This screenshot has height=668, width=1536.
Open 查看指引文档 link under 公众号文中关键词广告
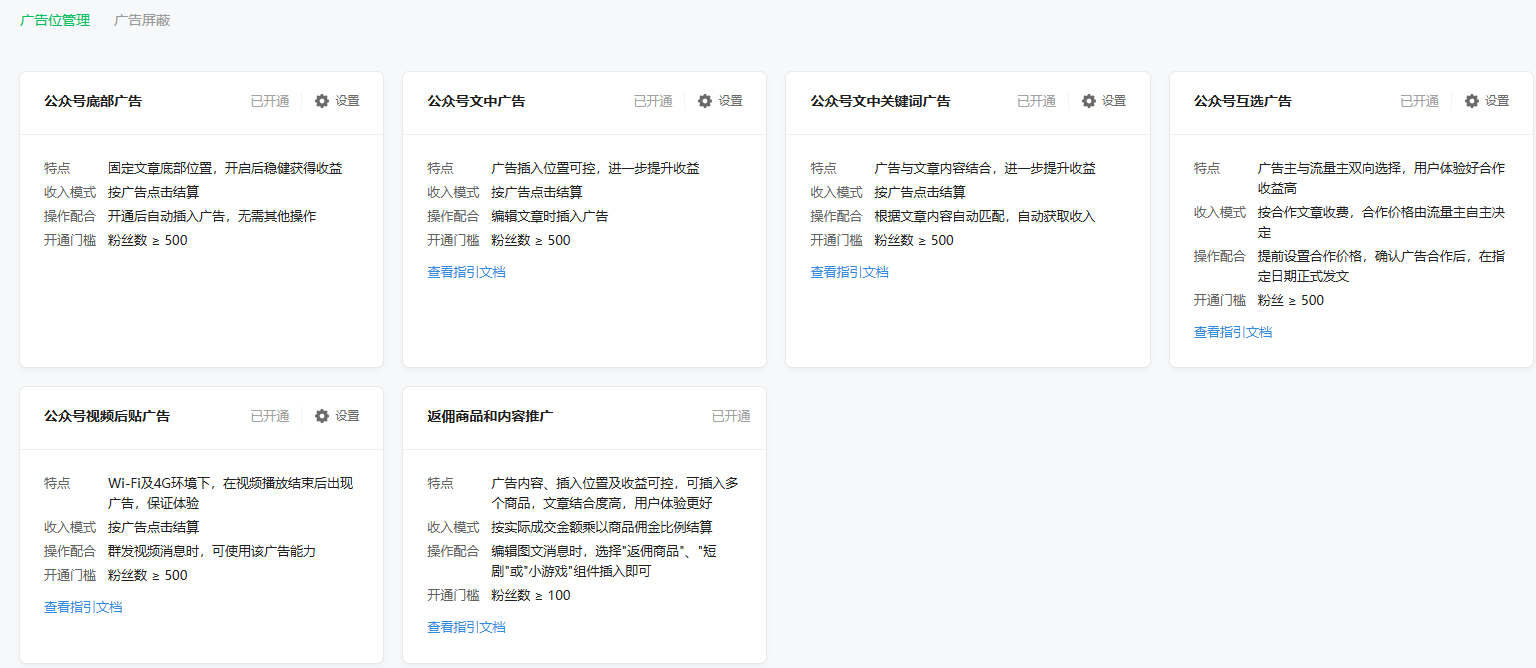click(x=849, y=272)
